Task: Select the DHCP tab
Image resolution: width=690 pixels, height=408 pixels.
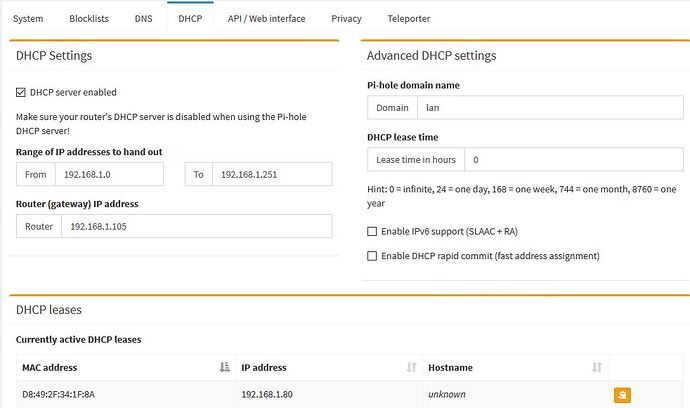Action: [x=190, y=19]
